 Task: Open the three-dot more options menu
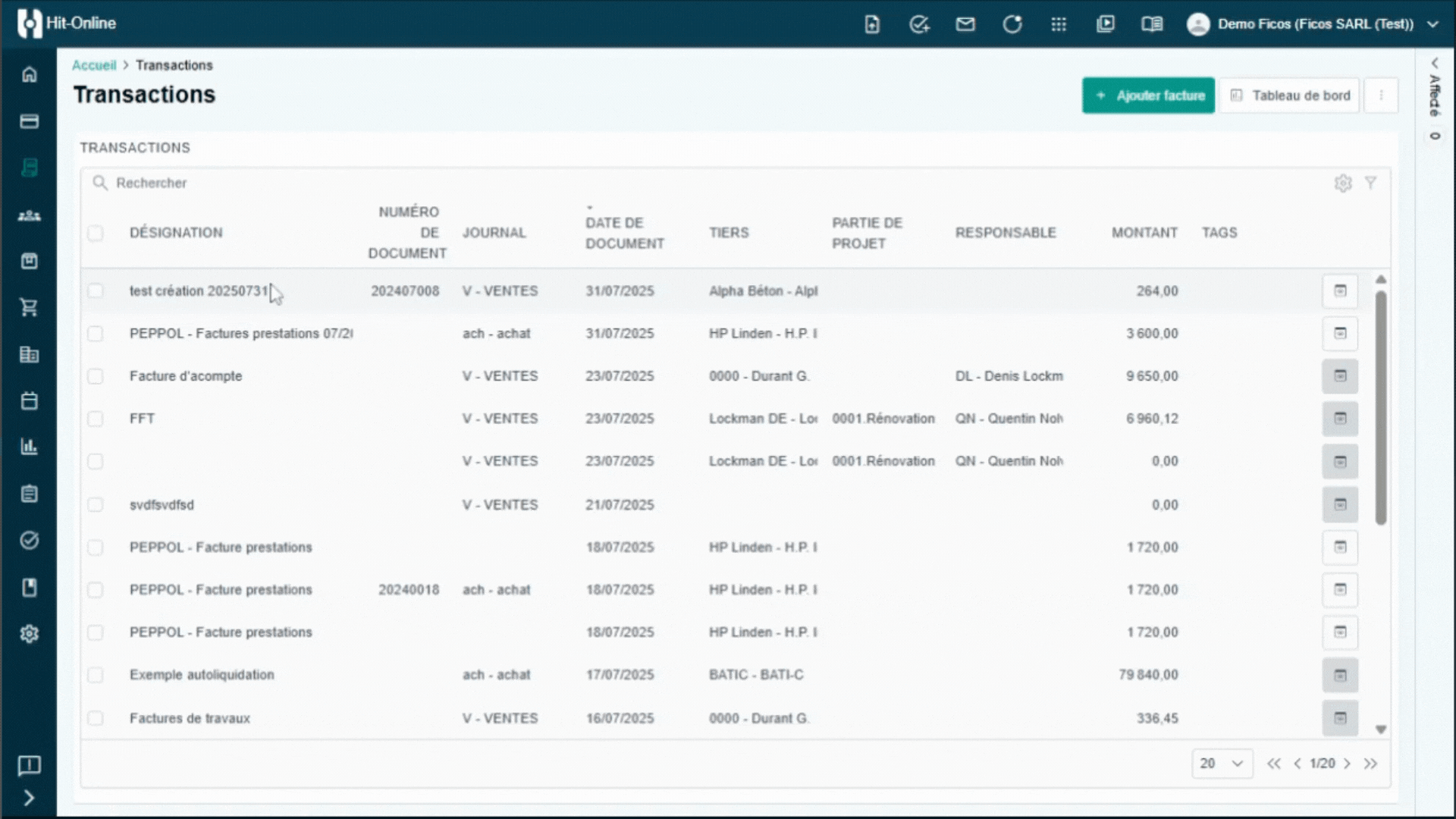[1381, 96]
